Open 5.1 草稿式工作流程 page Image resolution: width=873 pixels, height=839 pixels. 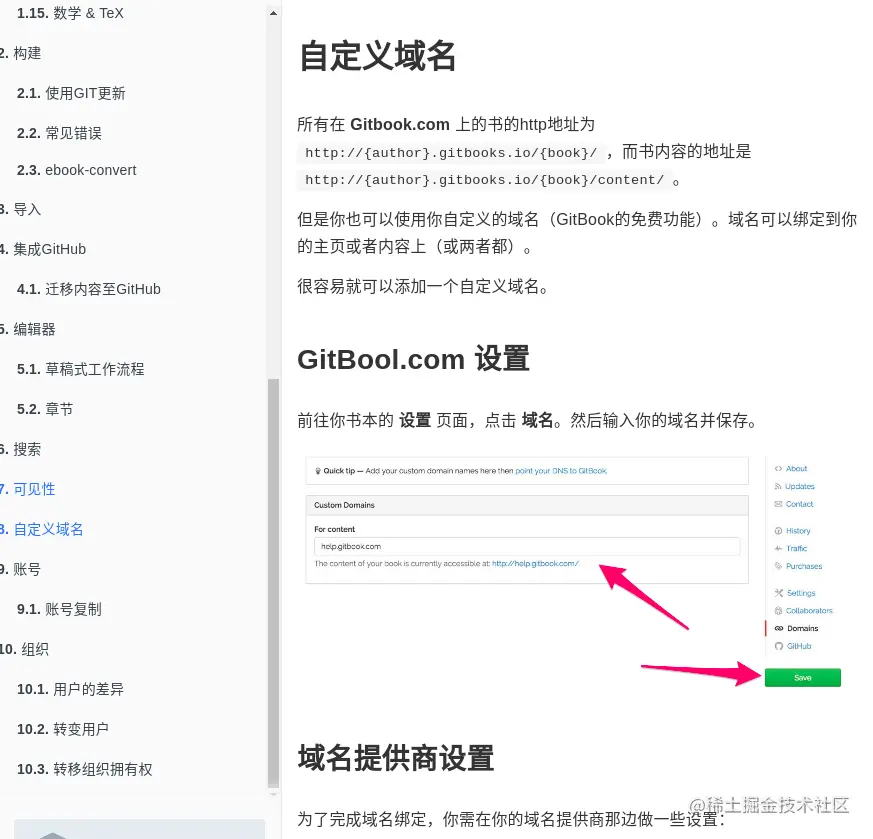(x=81, y=370)
